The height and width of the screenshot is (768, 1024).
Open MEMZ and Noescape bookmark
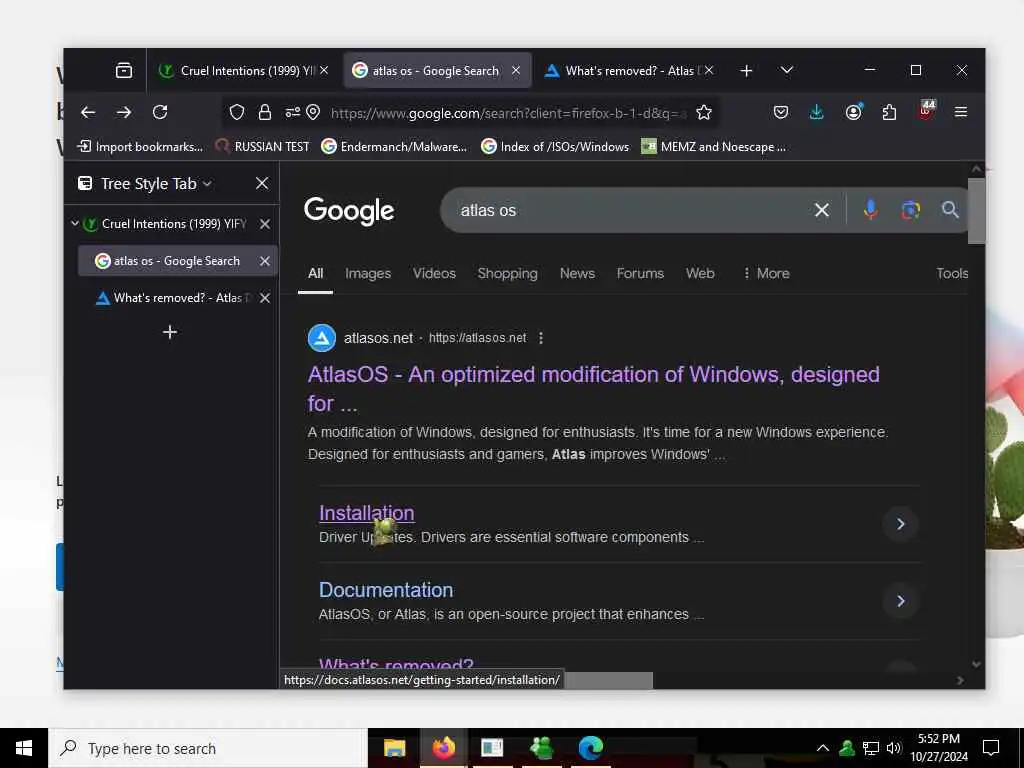pos(713,146)
